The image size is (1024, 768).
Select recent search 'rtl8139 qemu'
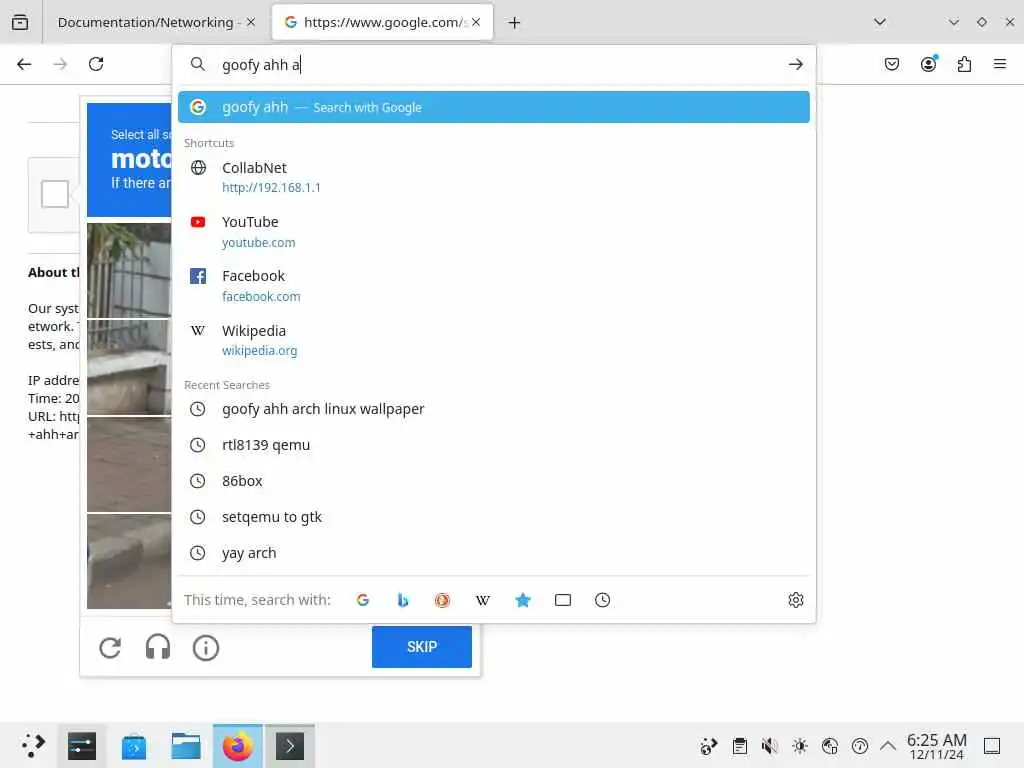[x=494, y=445]
